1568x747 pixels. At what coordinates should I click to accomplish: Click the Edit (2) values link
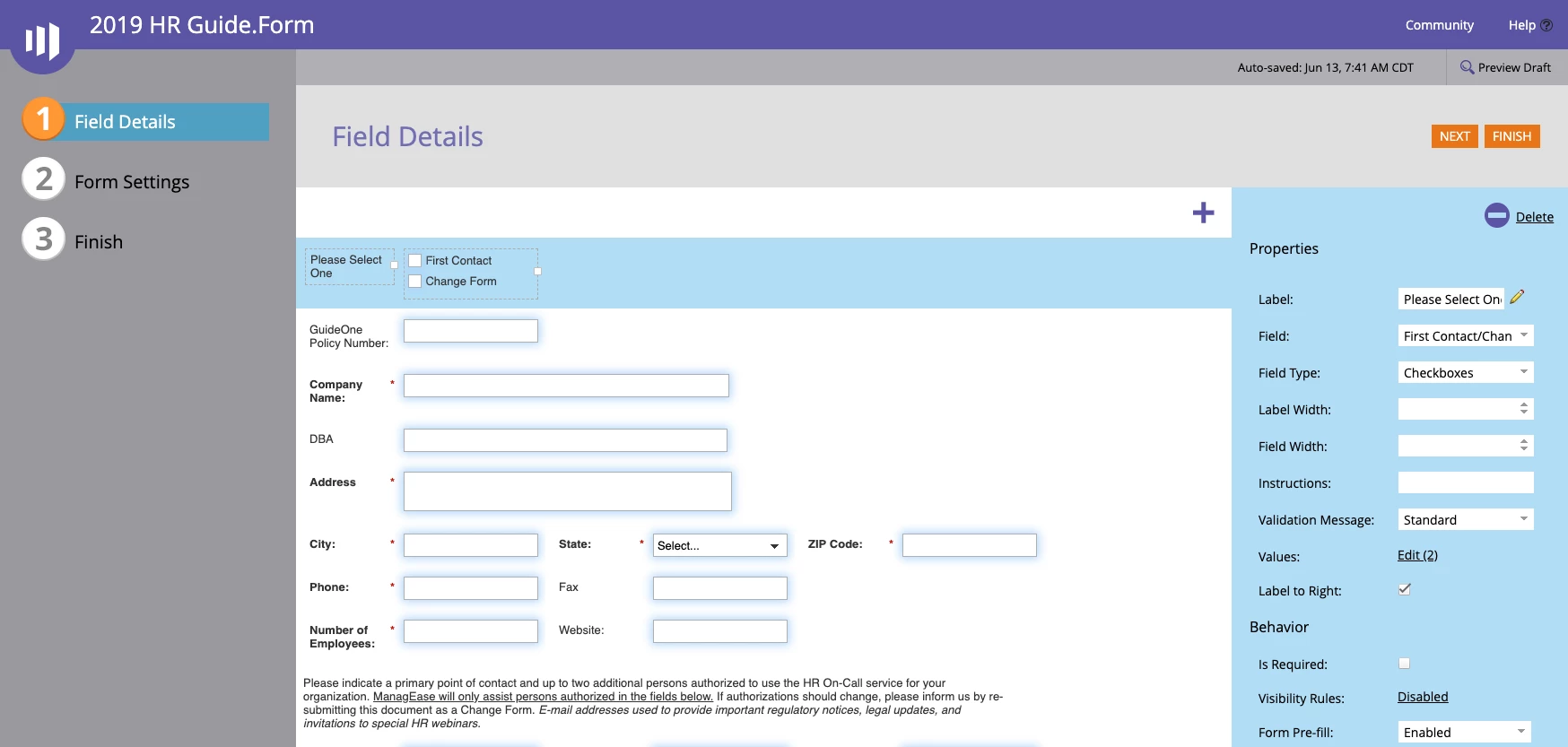[1417, 555]
